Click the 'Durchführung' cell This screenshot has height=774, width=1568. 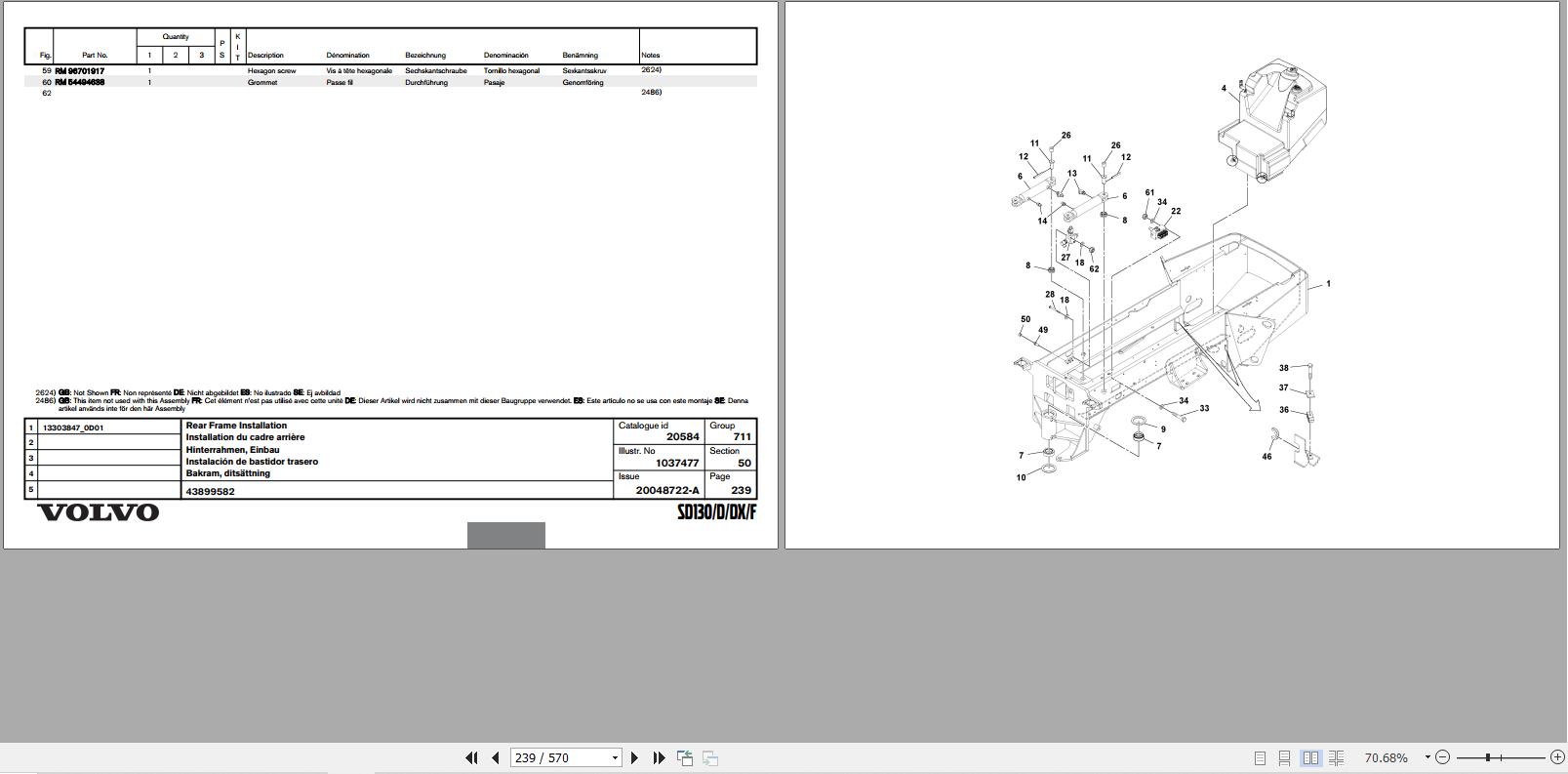426,83
